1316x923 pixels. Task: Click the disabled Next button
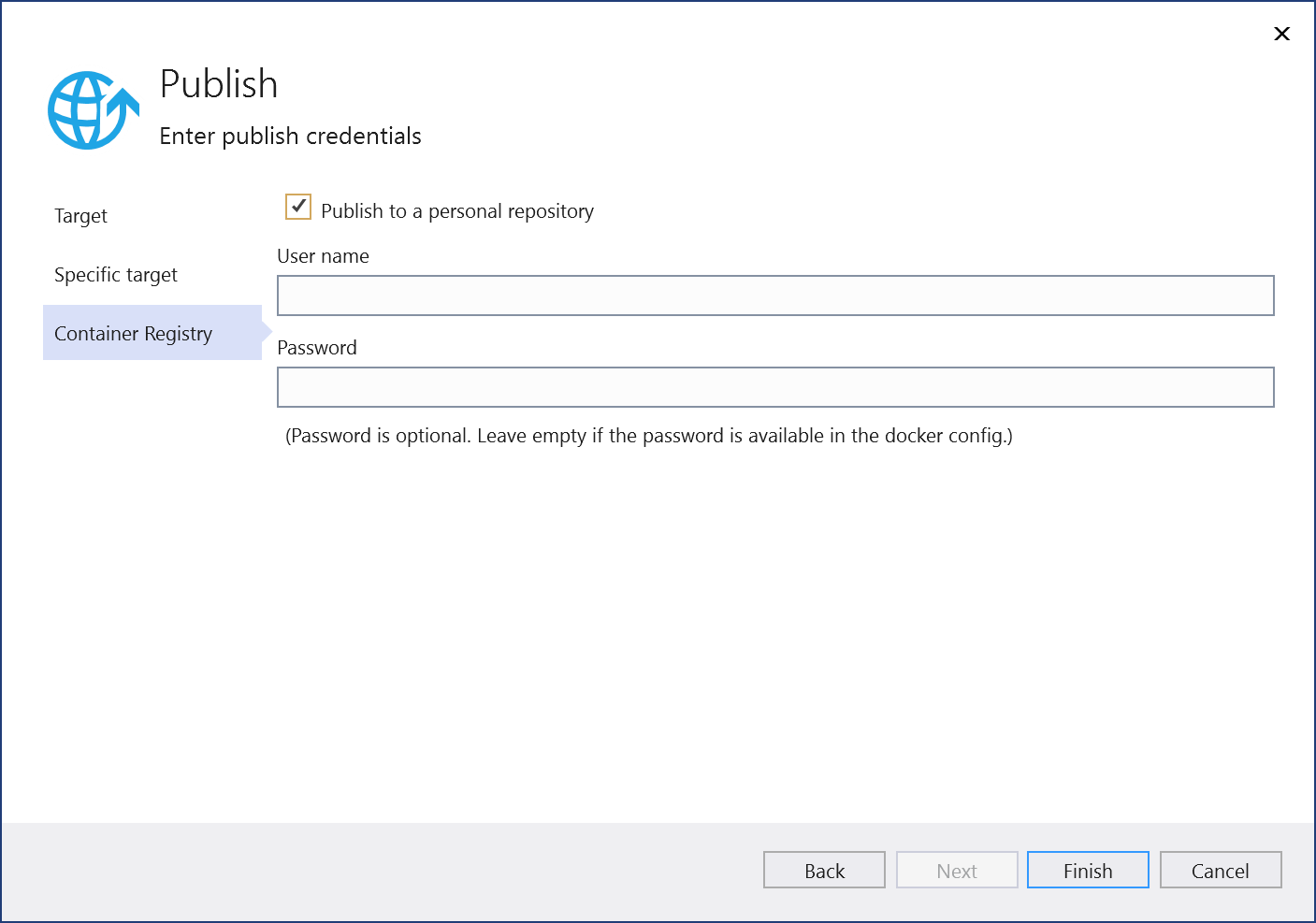957,870
